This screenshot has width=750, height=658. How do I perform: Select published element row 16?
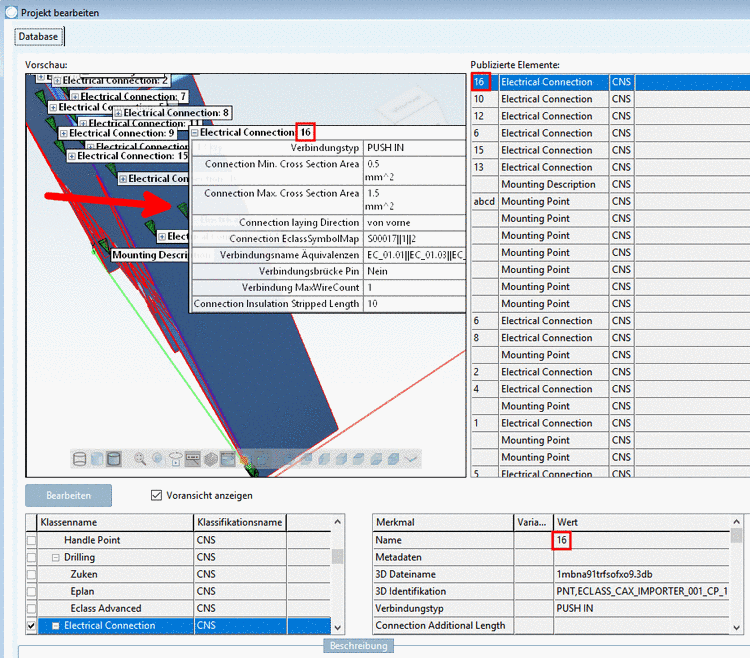tap(610, 82)
